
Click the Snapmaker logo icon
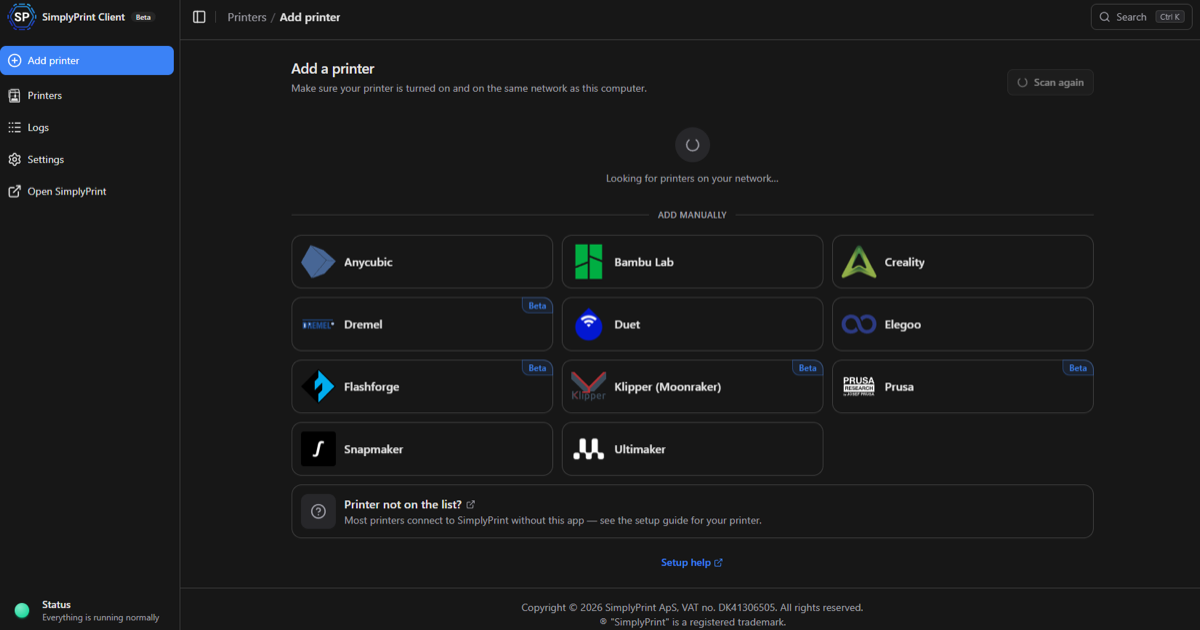(x=318, y=449)
